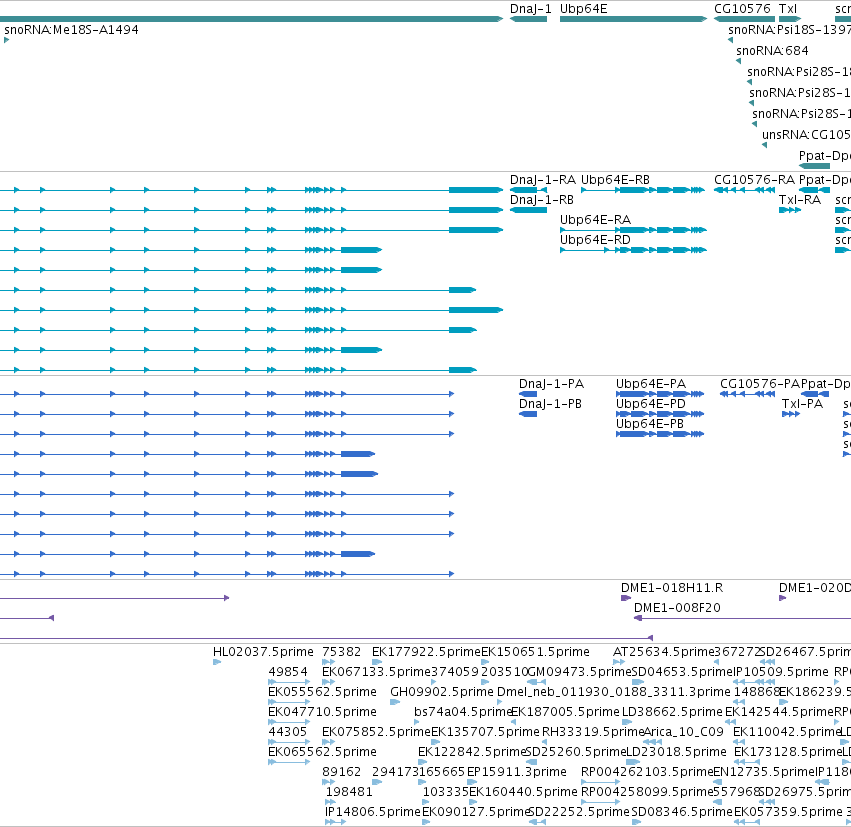Click the EST labeled 75382

(x=341, y=652)
